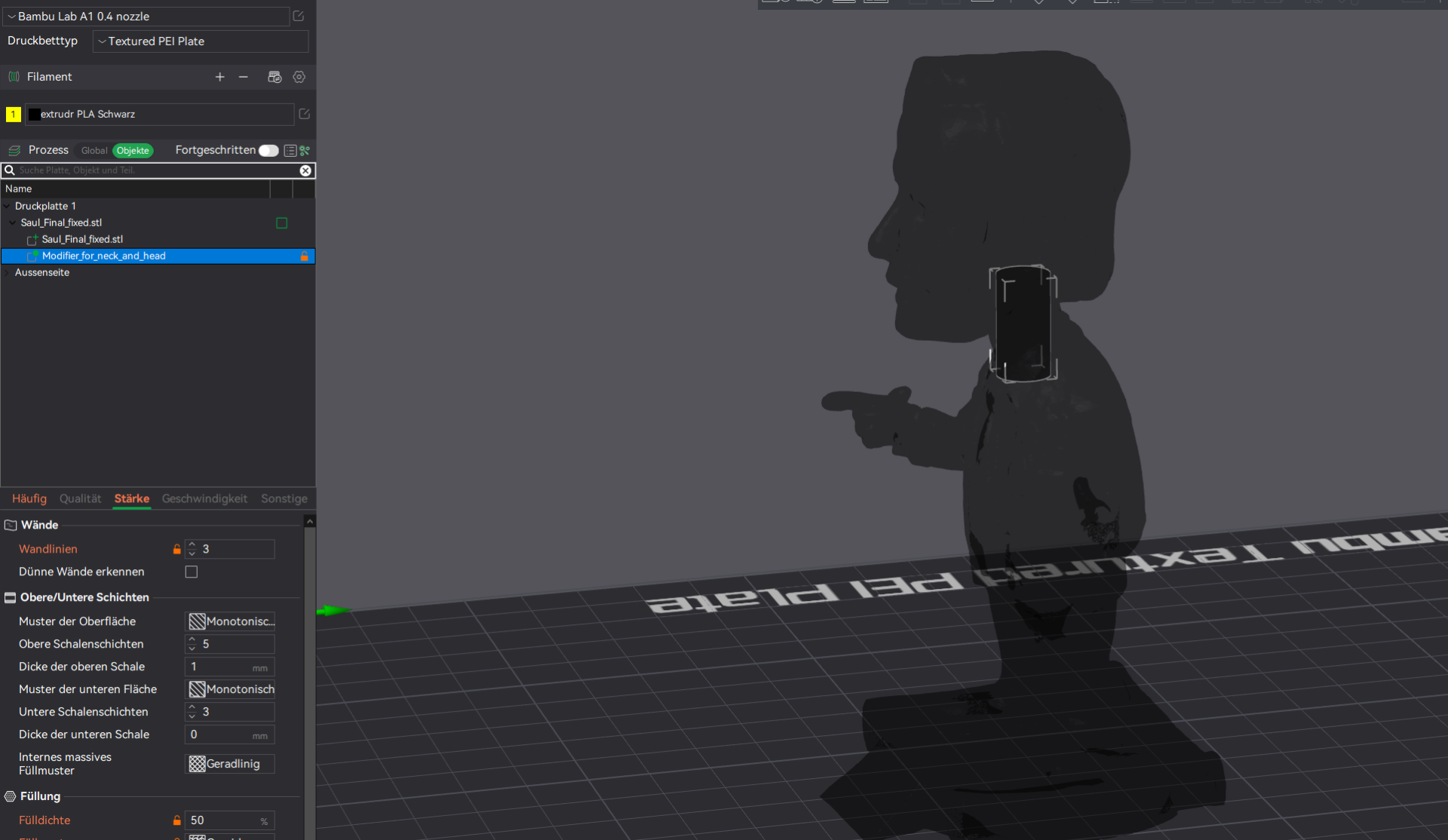Image resolution: width=1448 pixels, height=840 pixels.
Task: Click the Obere/Untere Schichten section icon
Action: tap(11, 597)
